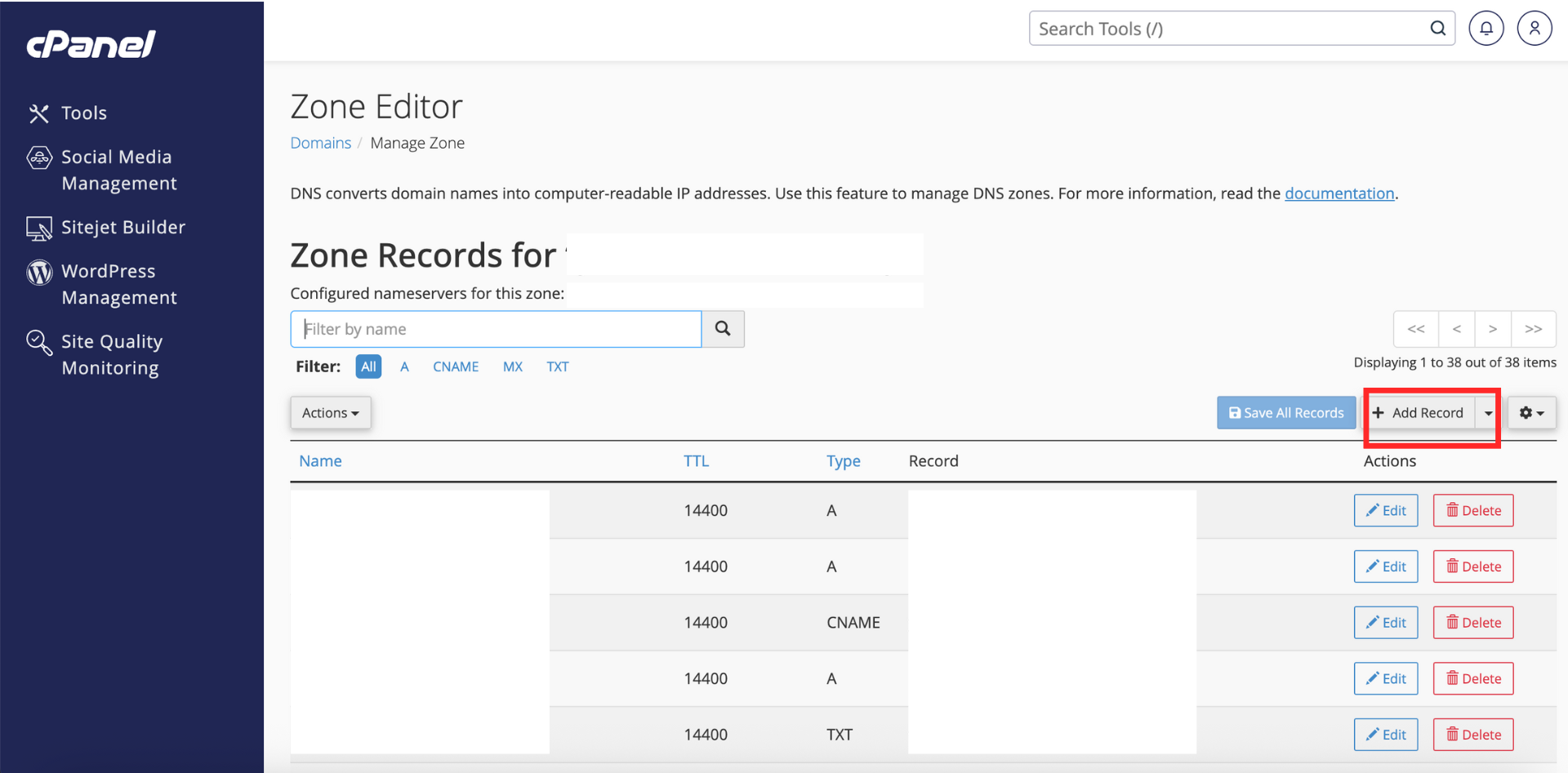1568x773 pixels.
Task: Open Site Quality Monitoring
Action: click(95, 354)
